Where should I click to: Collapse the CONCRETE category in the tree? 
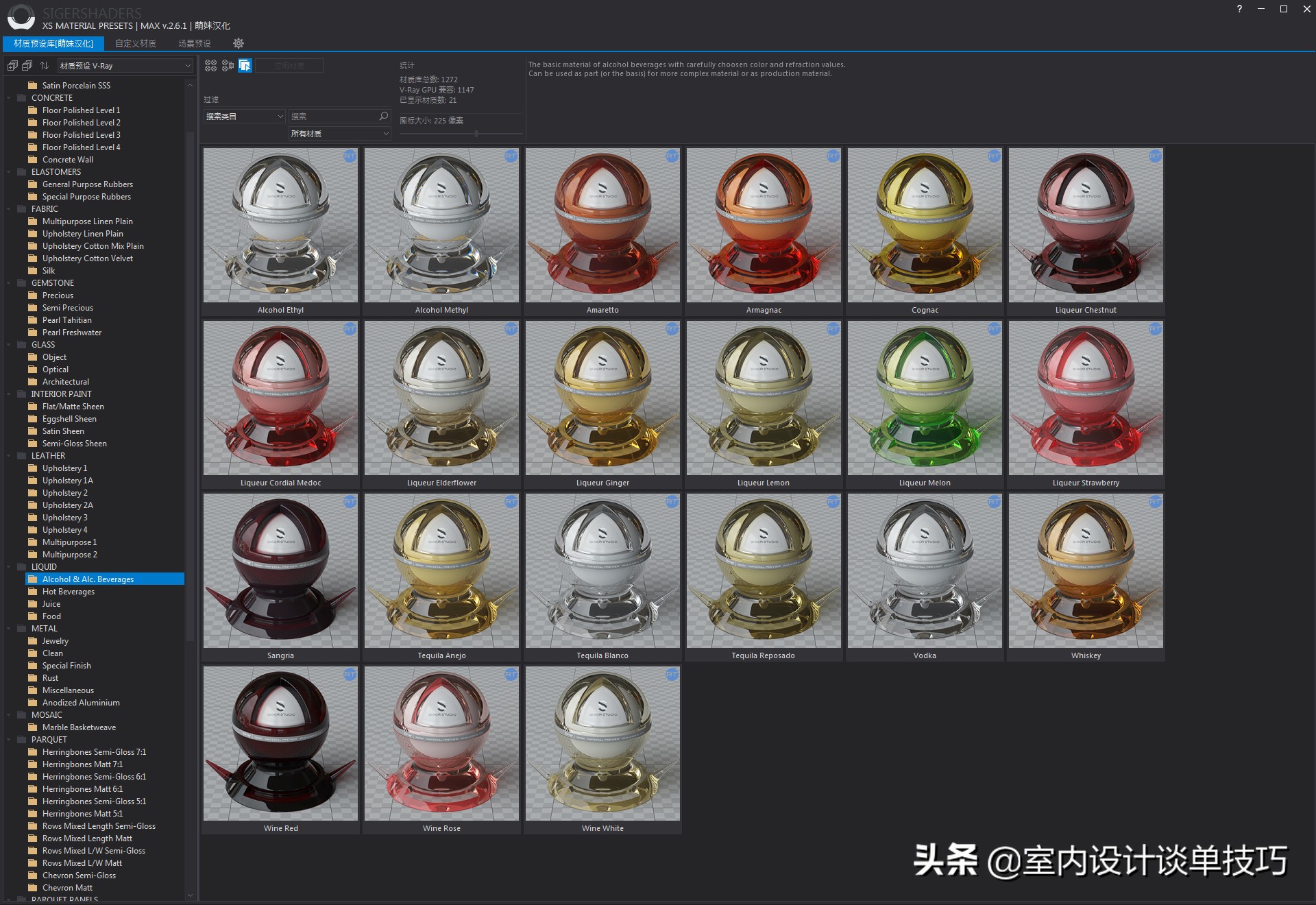tap(8, 97)
